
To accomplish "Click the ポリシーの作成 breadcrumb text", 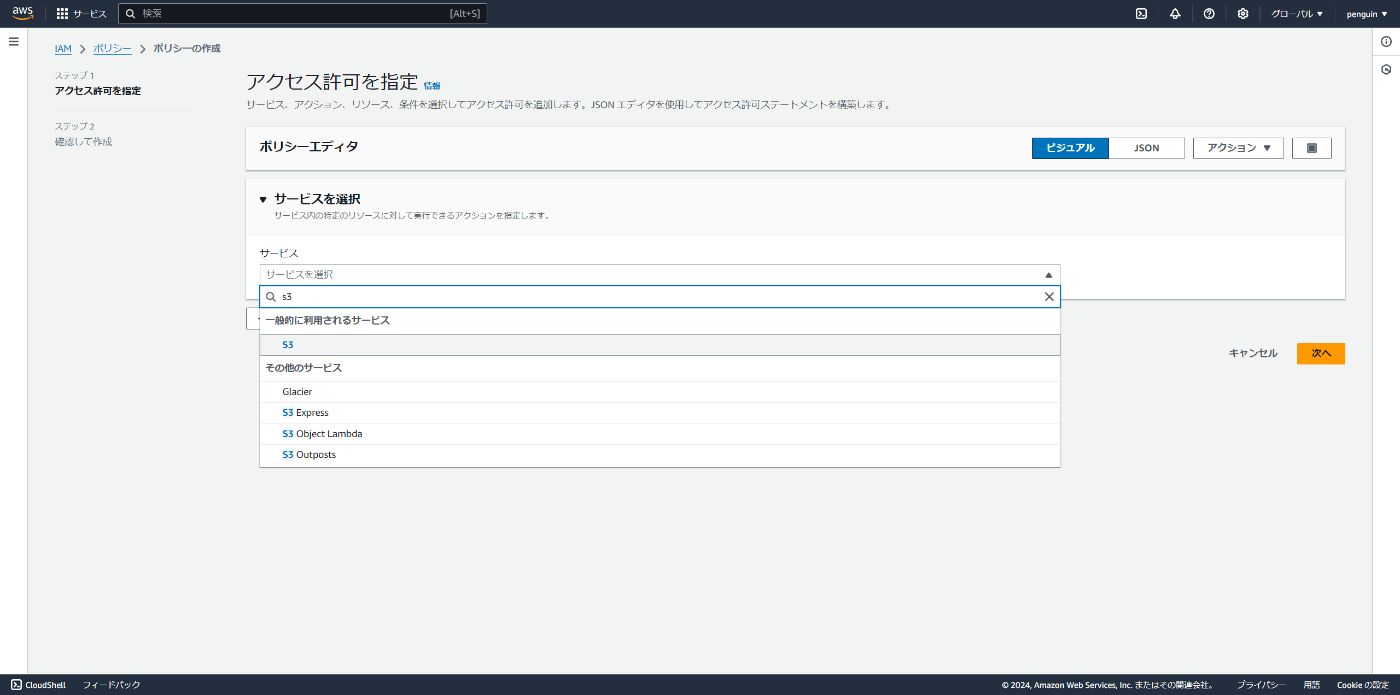I will [x=187, y=49].
